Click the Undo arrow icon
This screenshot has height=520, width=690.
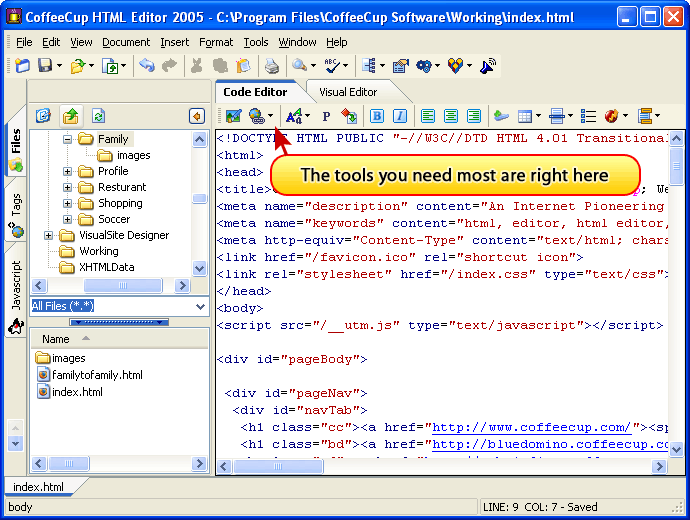click(x=147, y=66)
